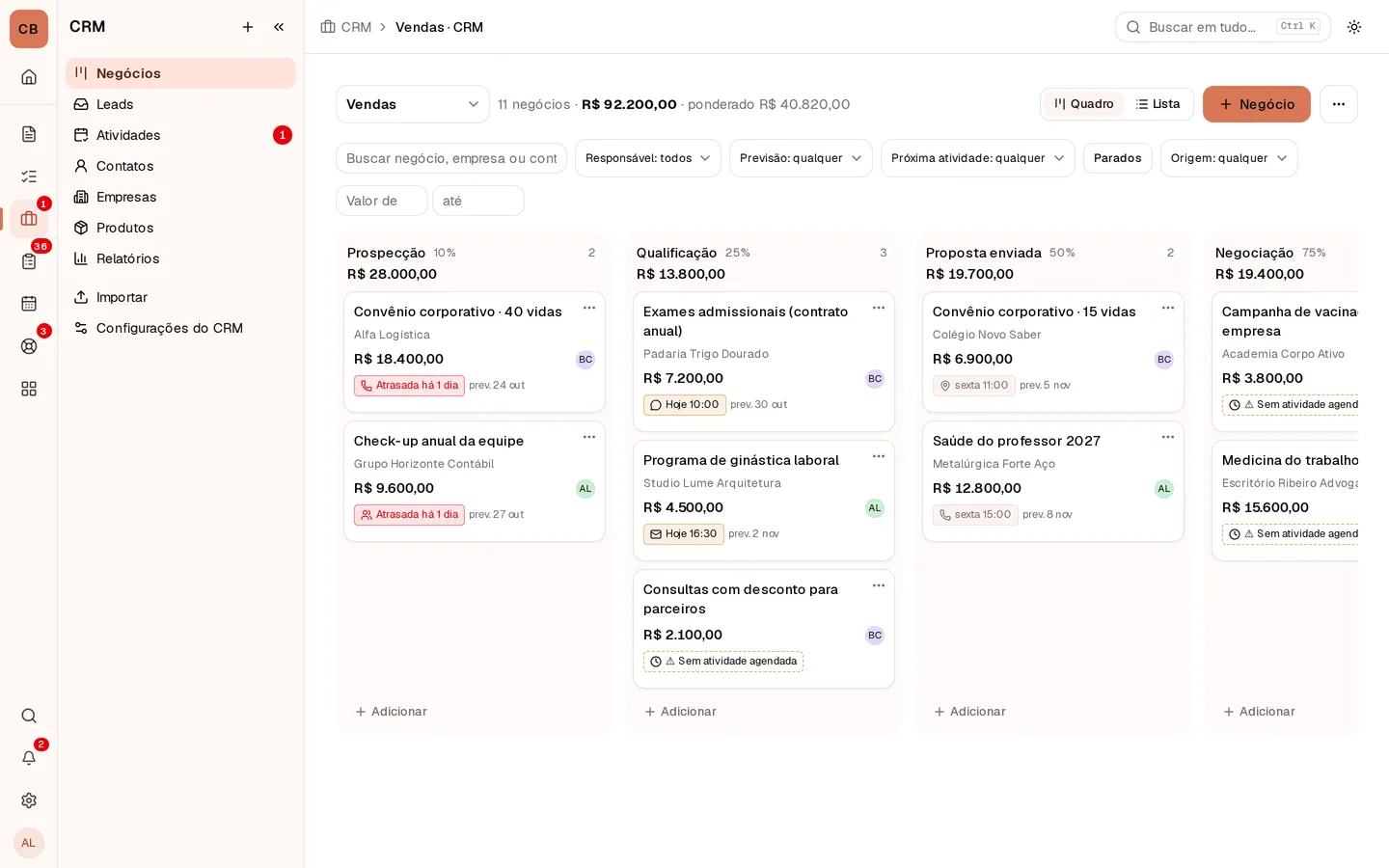Click the magnifier search icon in left rail
1389x868 pixels.
29,716
